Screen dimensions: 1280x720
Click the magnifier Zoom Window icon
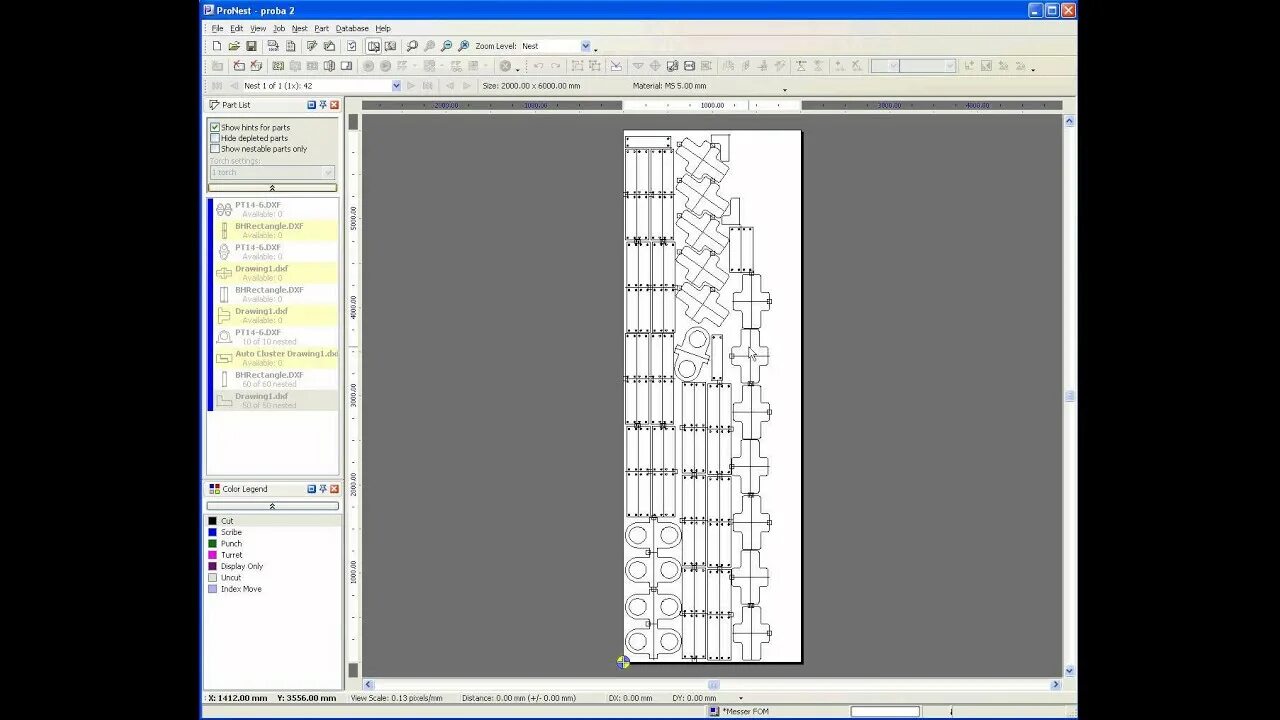pyautogui.click(x=412, y=46)
